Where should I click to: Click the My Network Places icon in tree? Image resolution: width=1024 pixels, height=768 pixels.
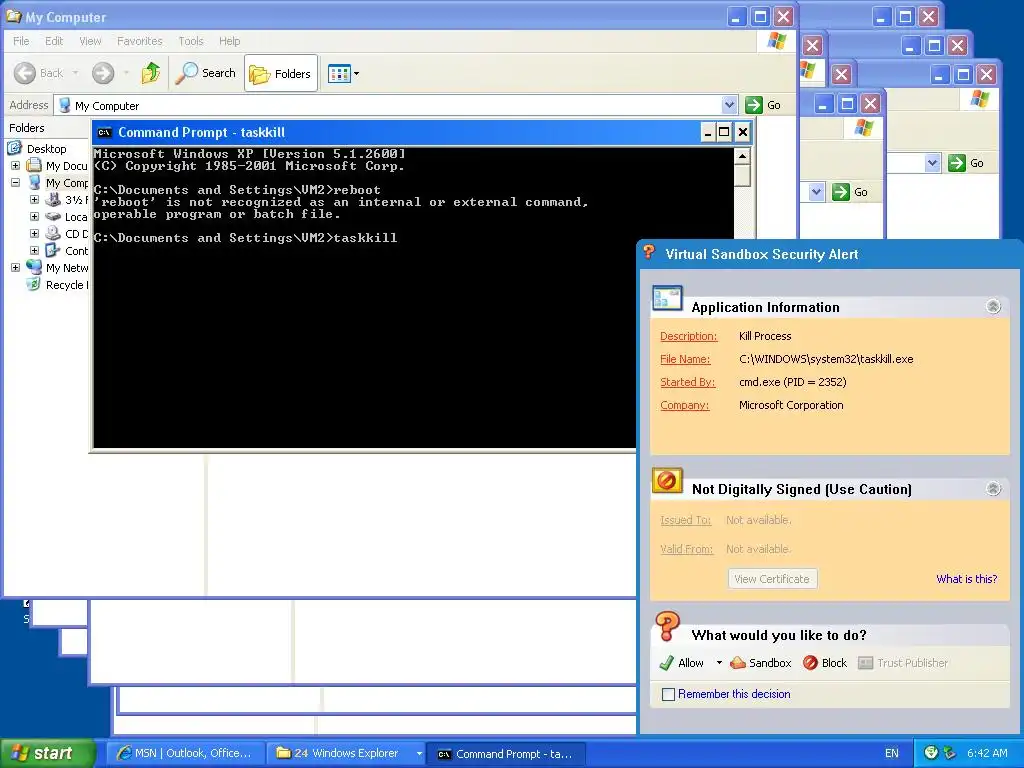[x=34, y=267]
